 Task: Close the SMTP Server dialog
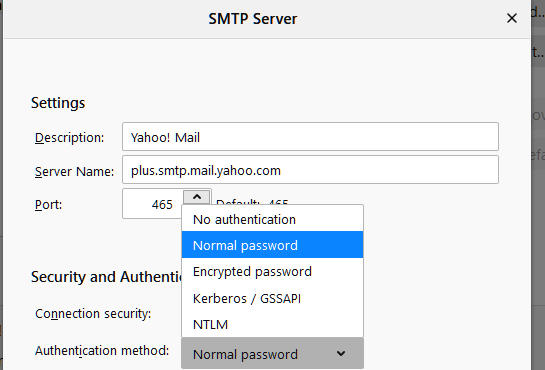512,18
